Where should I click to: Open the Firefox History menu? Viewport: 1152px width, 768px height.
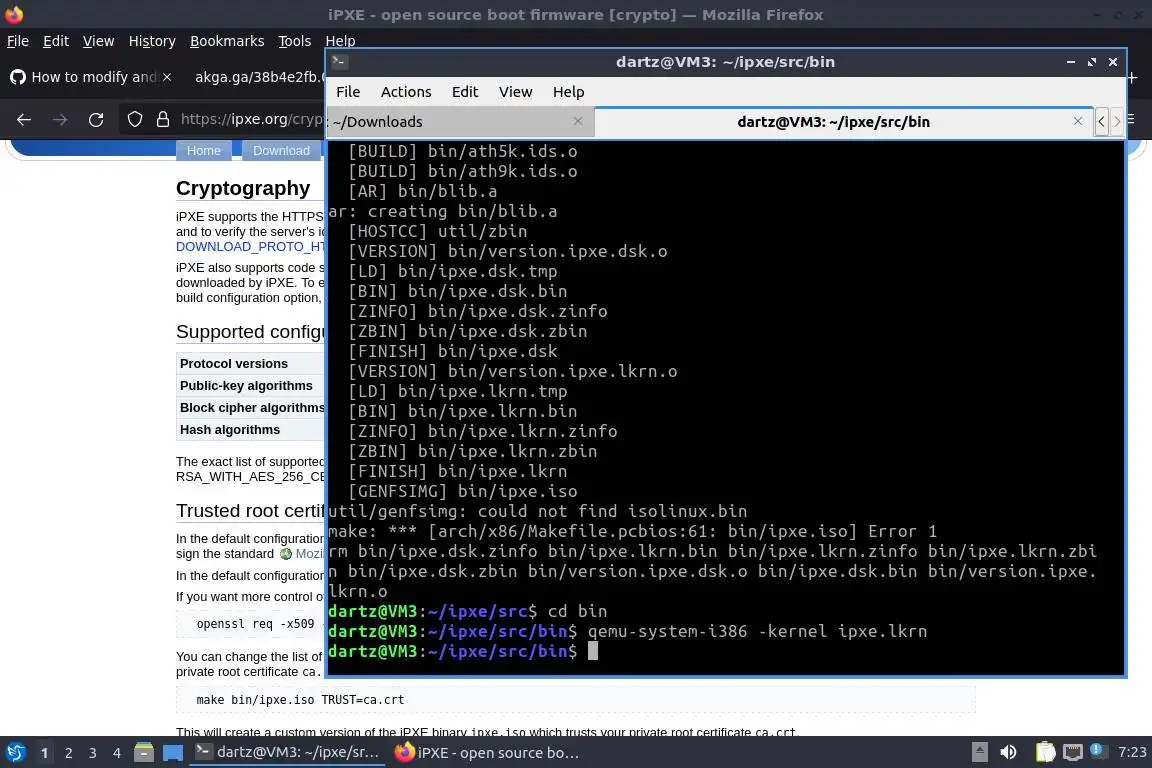pyautogui.click(x=152, y=41)
